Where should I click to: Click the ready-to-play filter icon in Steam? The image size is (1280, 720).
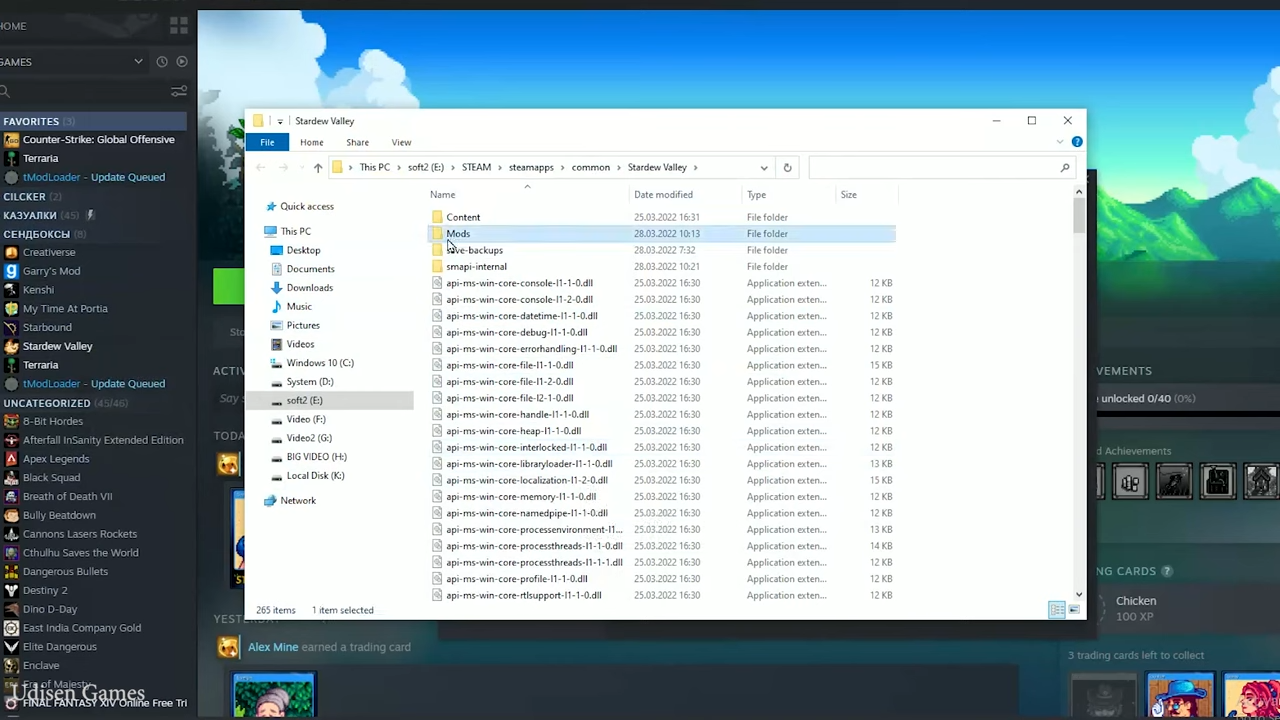click(x=182, y=62)
